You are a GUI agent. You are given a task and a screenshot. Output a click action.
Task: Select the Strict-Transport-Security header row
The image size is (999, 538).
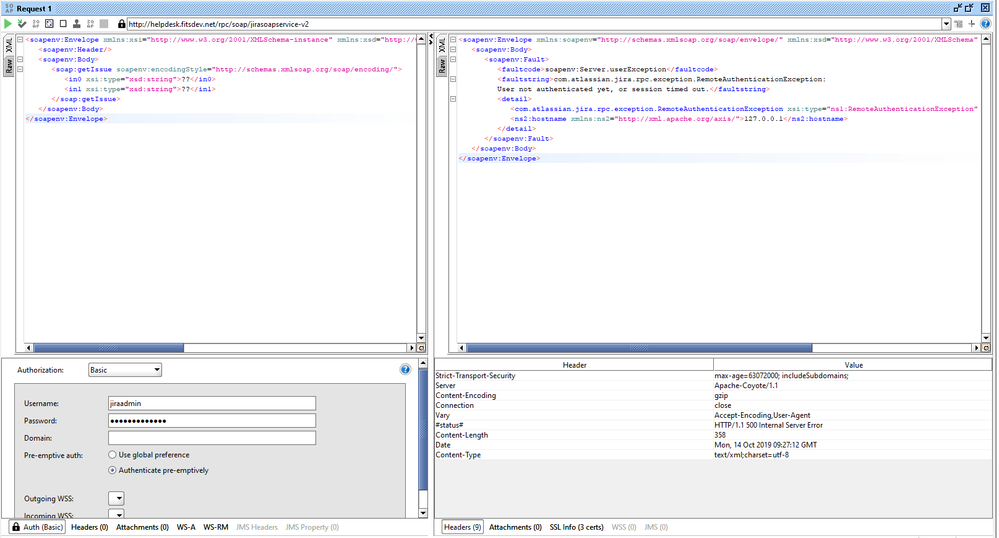pos(713,375)
